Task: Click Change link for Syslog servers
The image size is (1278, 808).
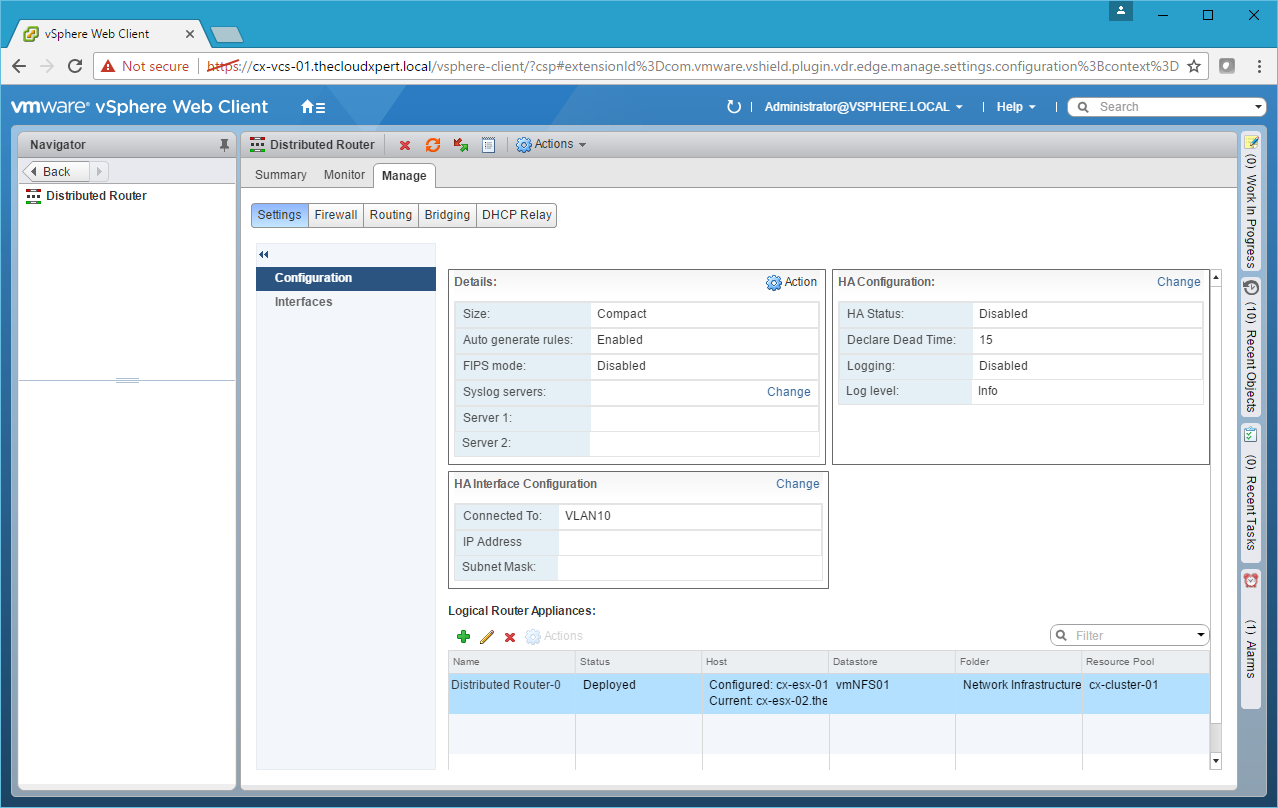Action: pos(788,392)
